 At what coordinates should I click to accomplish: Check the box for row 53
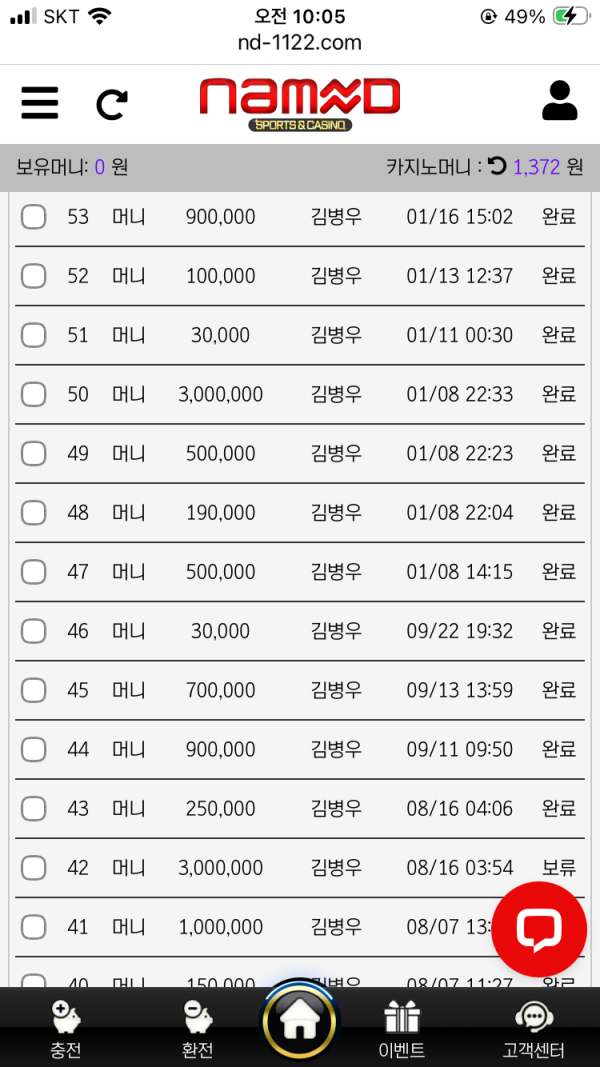click(x=34, y=217)
